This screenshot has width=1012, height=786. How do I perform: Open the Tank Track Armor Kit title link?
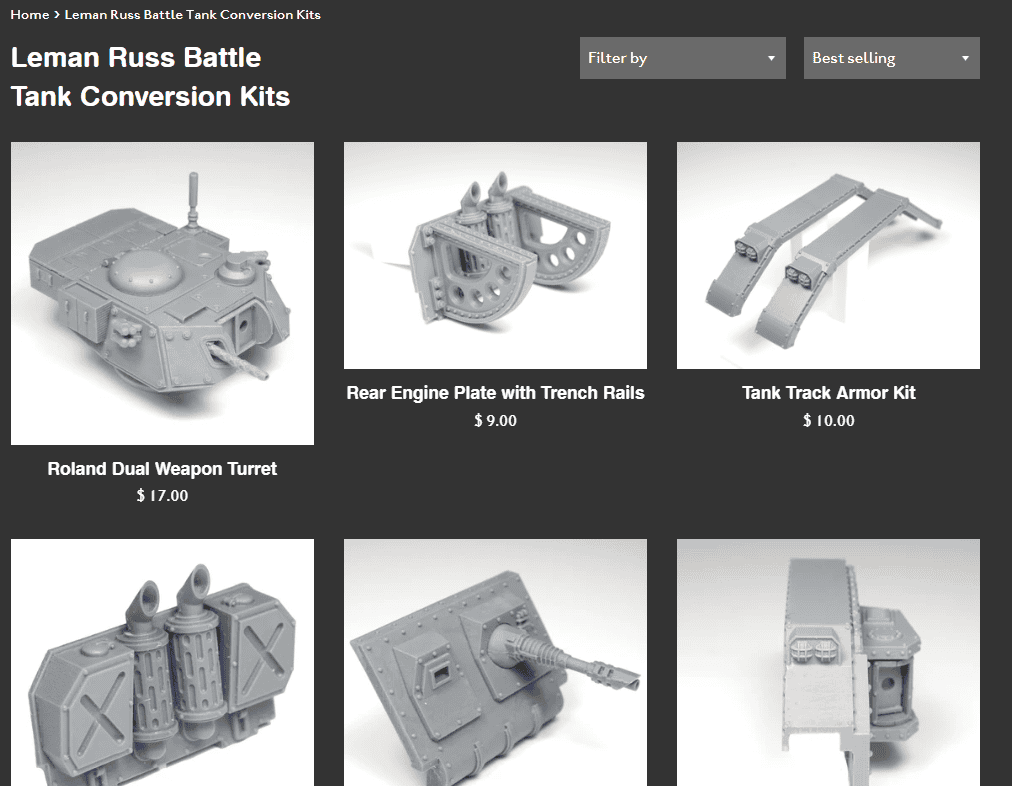tap(828, 392)
